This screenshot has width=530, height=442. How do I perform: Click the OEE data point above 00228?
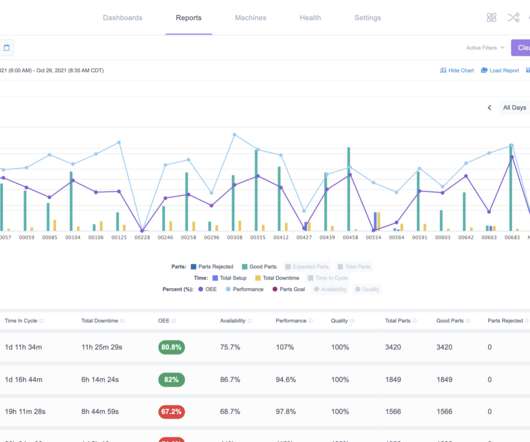pyautogui.click(x=142, y=231)
